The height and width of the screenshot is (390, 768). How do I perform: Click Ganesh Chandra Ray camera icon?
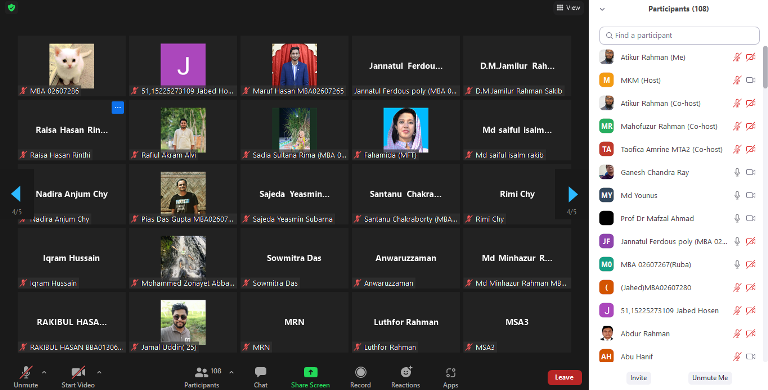(x=750, y=172)
